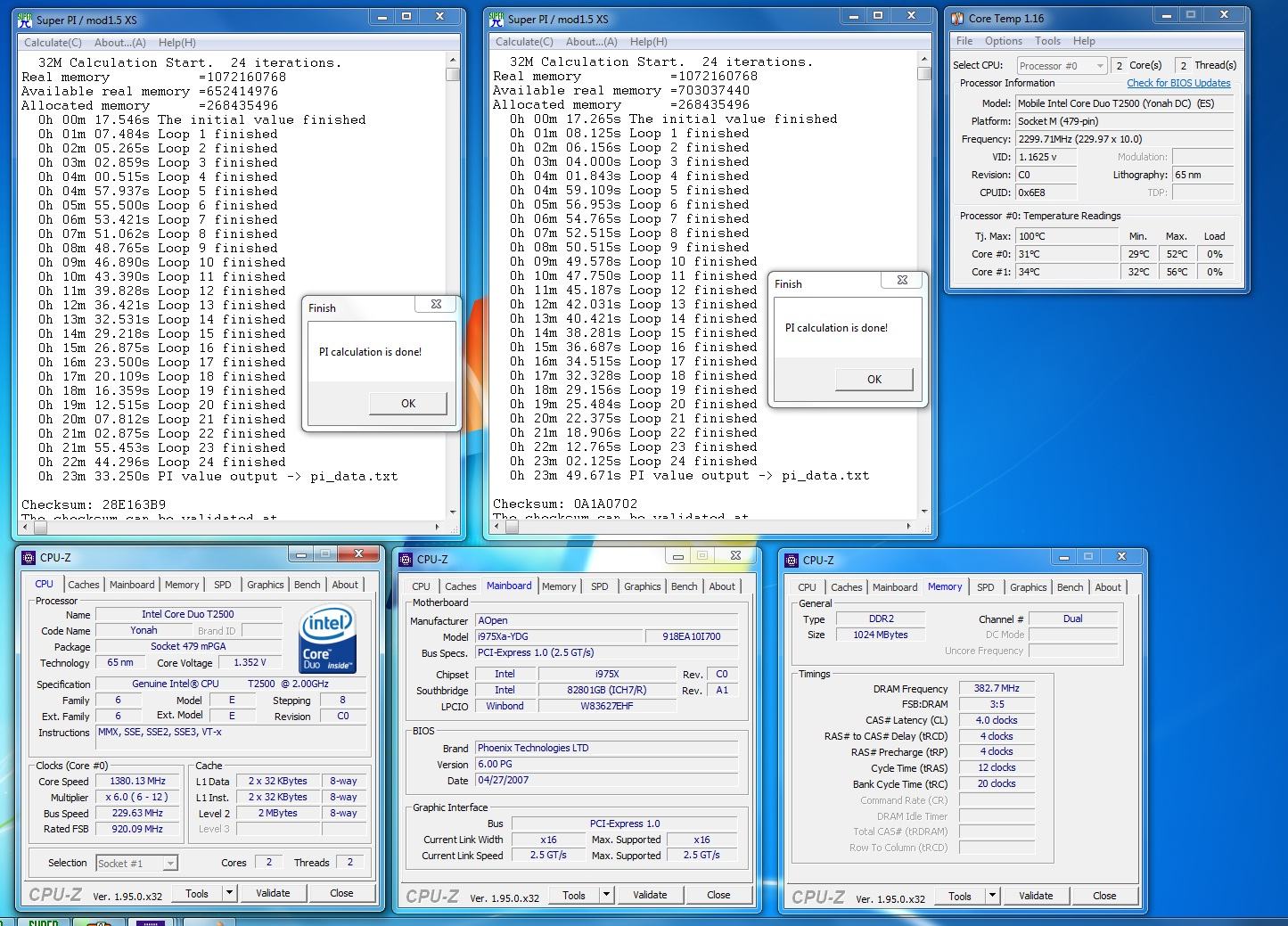The width and height of the screenshot is (1288, 926).
Task: Open the Tools menu in Core Temp
Action: pos(1047,41)
